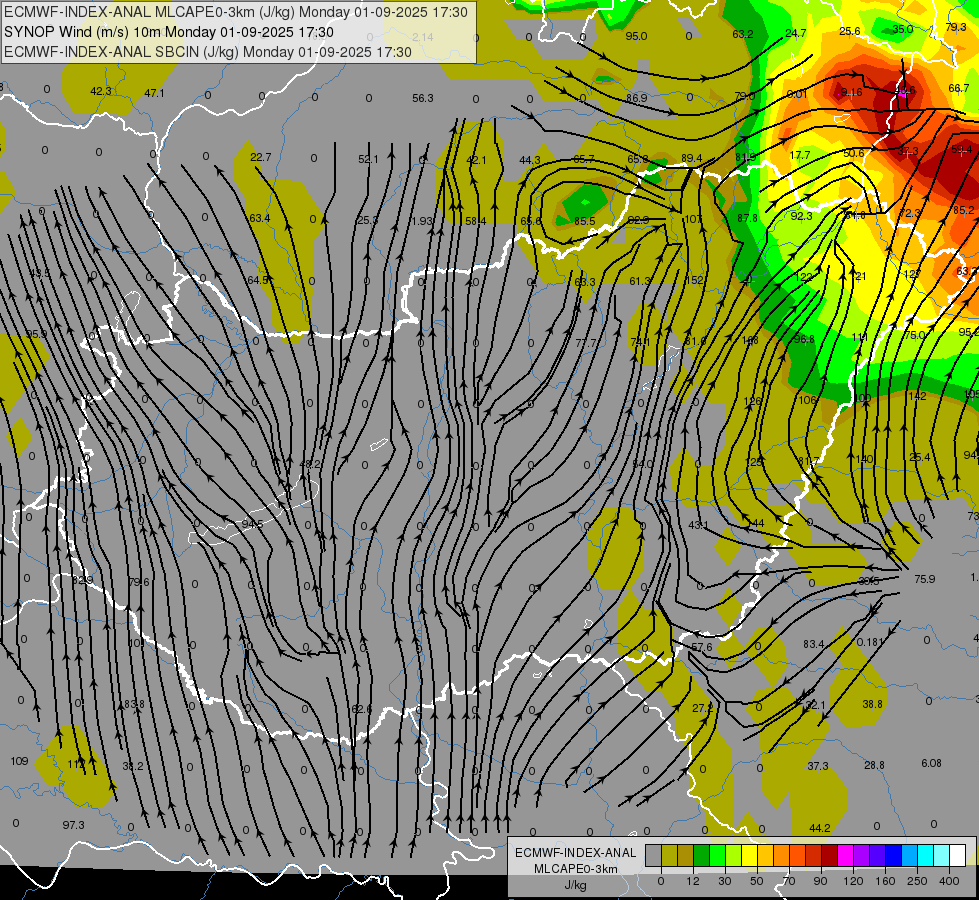Select the map value 62.6
979x900 pixels.
pyautogui.click(x=362, y=709)
